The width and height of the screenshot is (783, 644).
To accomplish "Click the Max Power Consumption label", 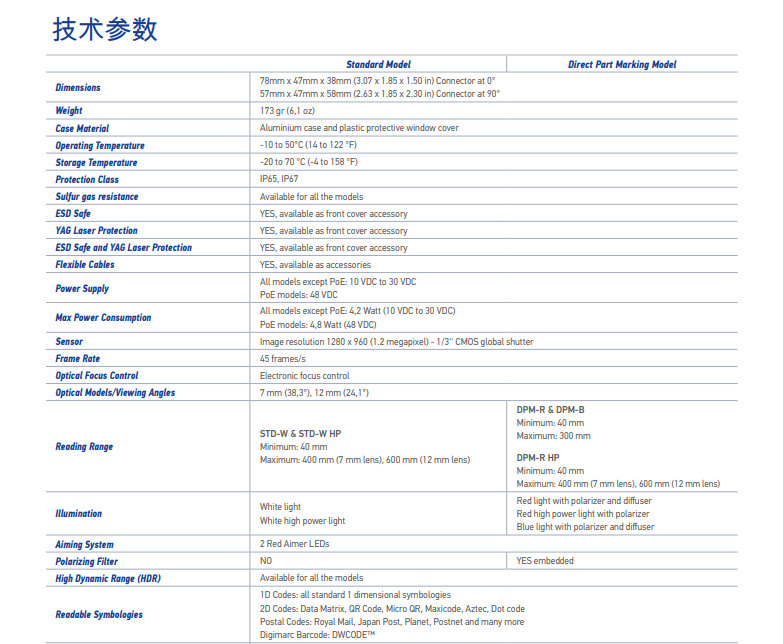I will pos(103,317).
